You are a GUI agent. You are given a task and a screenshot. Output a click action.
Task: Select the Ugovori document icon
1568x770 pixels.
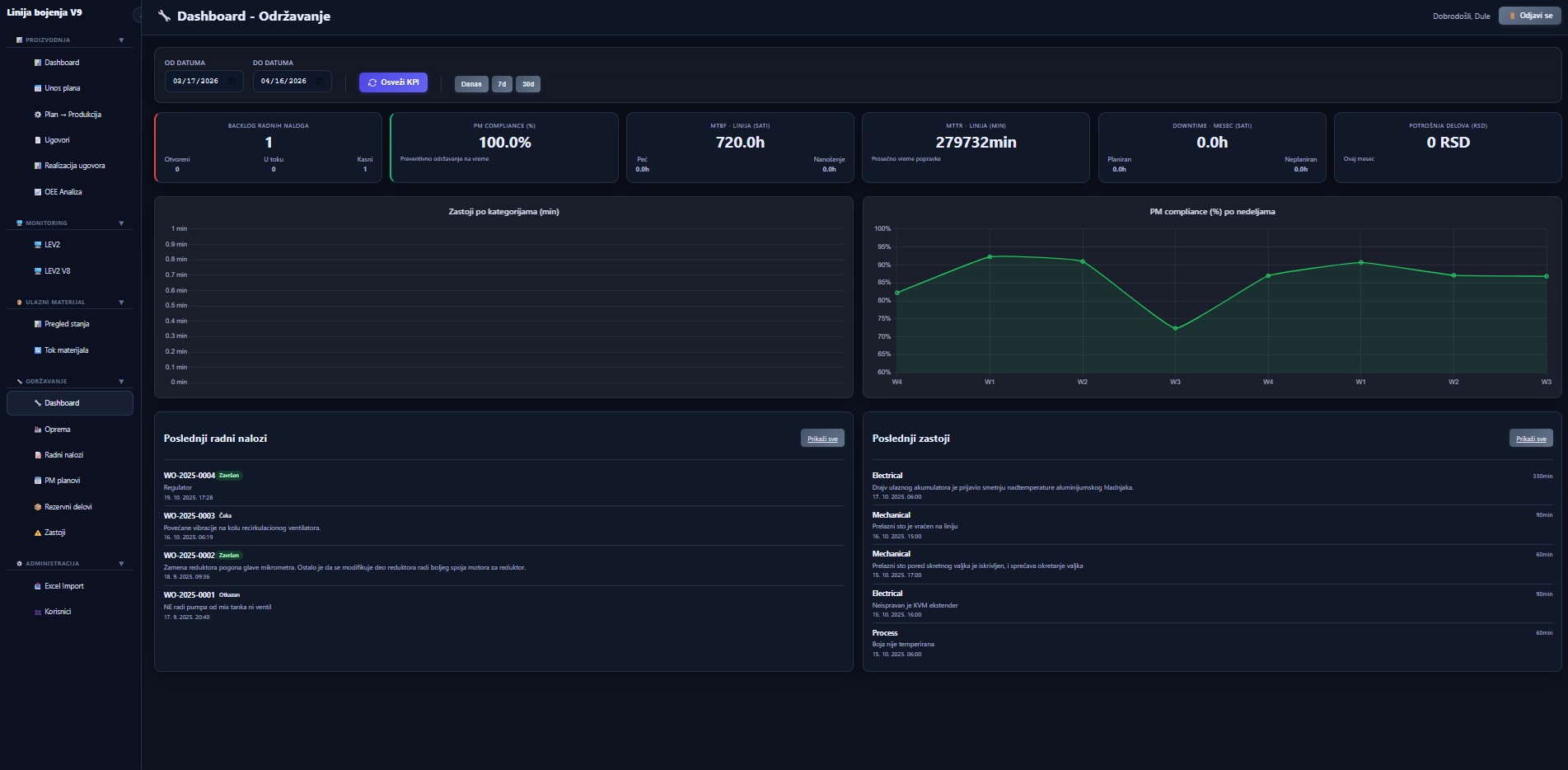[37, 140]
